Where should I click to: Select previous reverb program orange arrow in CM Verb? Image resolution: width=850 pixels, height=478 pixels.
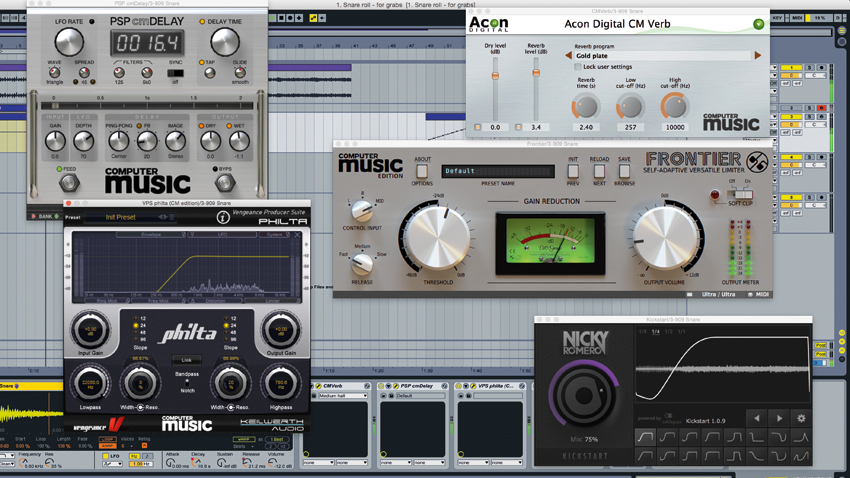click(568, 55)
